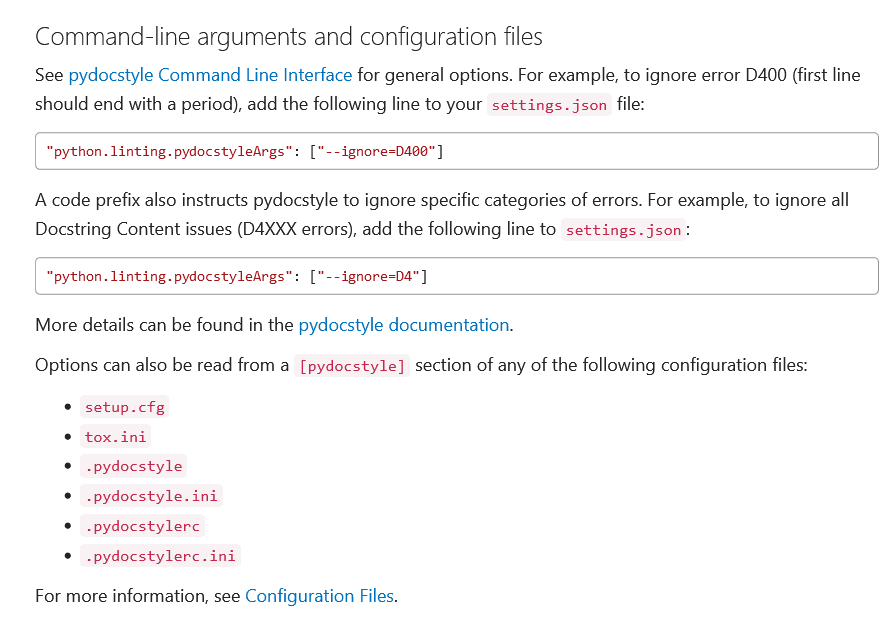Click the "For more information, see" text
The width and height of the screenshot is (889, 618).
(x=138, y=596)
